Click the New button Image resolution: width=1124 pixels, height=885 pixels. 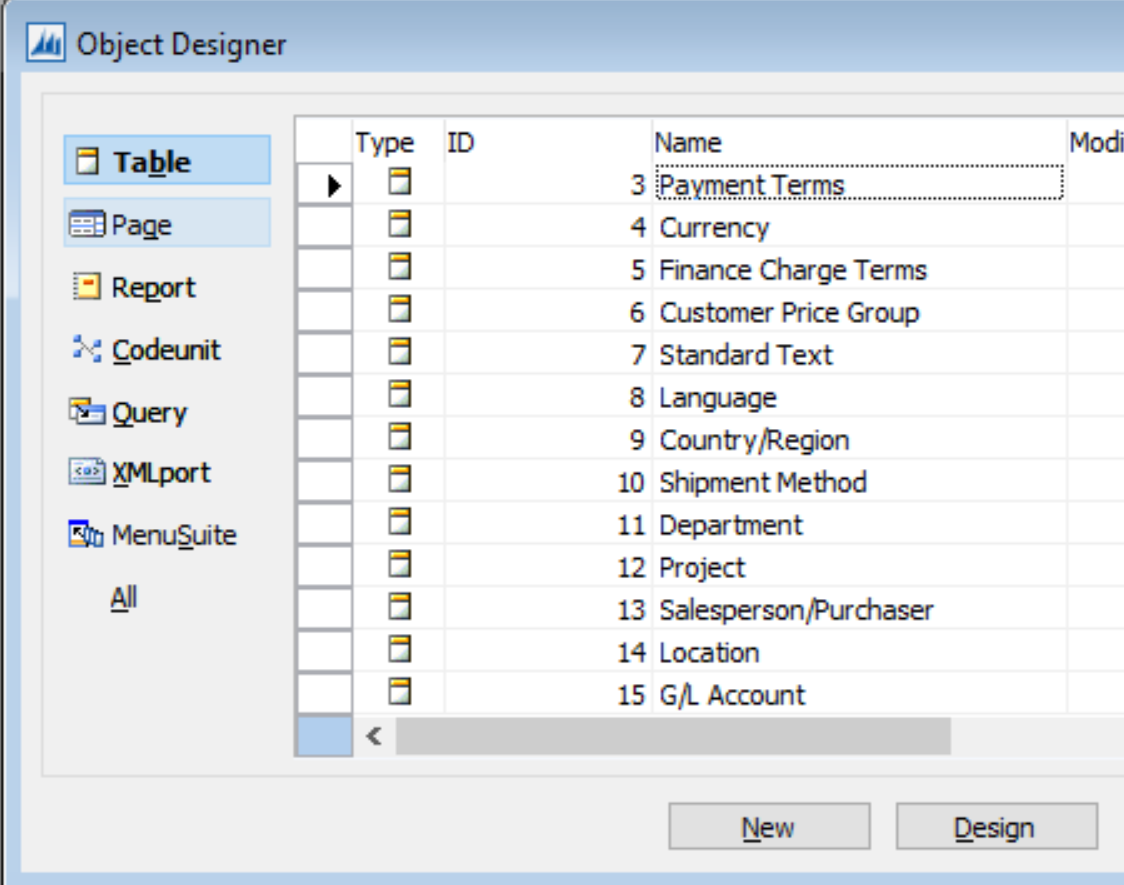tap(768, 827)
